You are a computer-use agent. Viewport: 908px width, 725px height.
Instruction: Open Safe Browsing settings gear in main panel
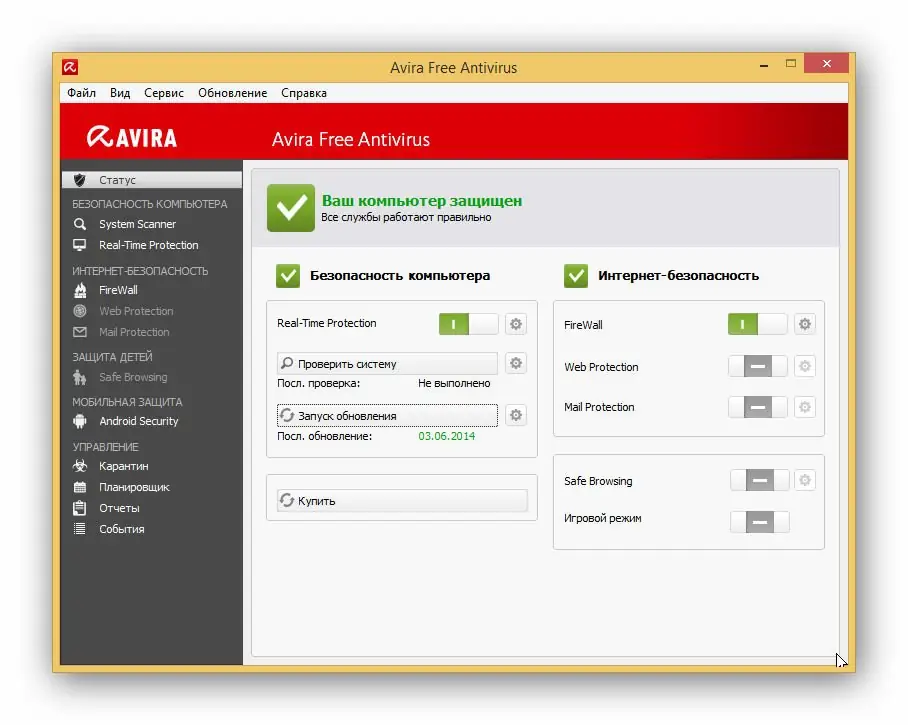tap(805, 480)
